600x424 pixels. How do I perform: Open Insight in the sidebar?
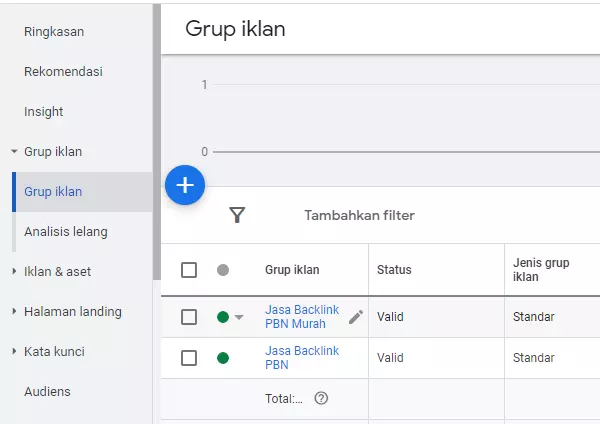[44, 112]
